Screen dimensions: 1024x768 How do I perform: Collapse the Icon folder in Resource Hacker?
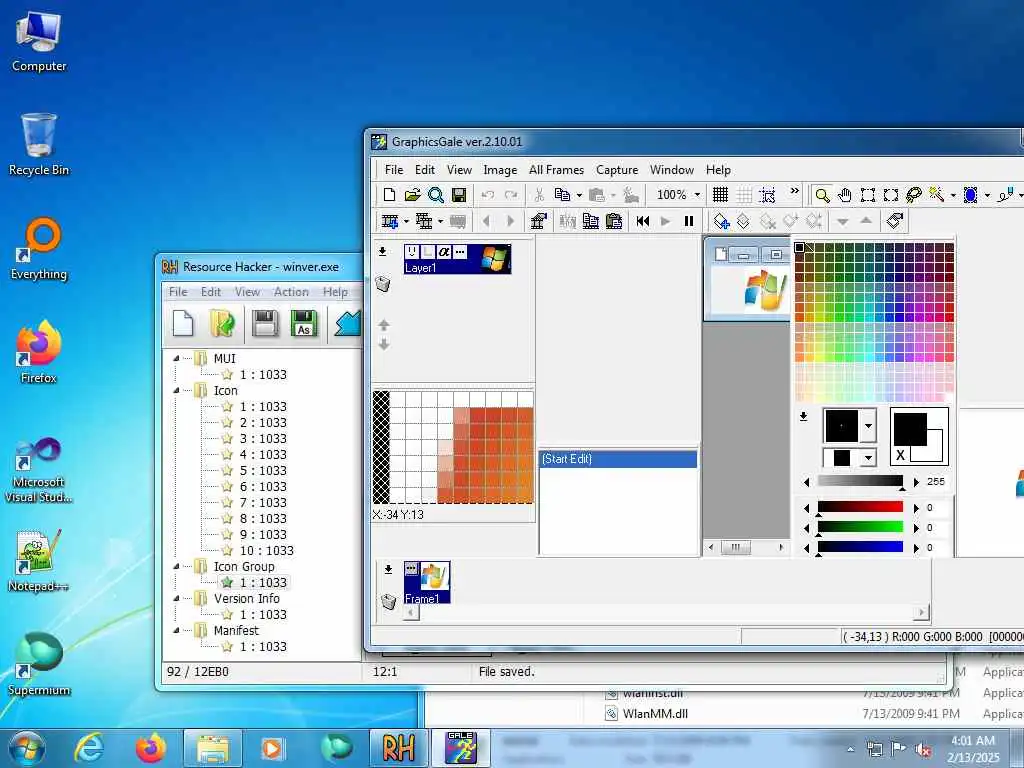click(176, 391)
